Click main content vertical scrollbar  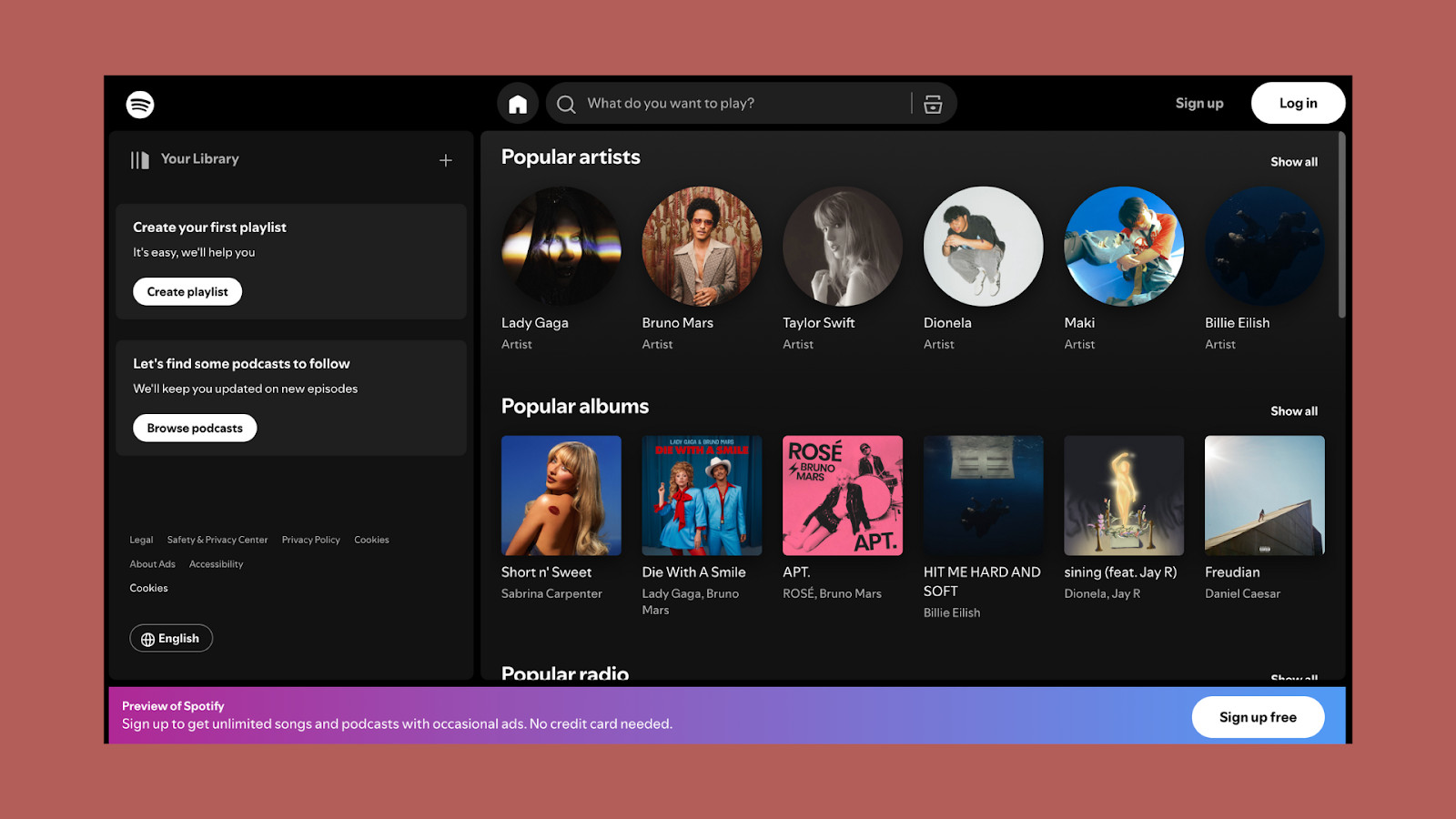coord(1341,225)
